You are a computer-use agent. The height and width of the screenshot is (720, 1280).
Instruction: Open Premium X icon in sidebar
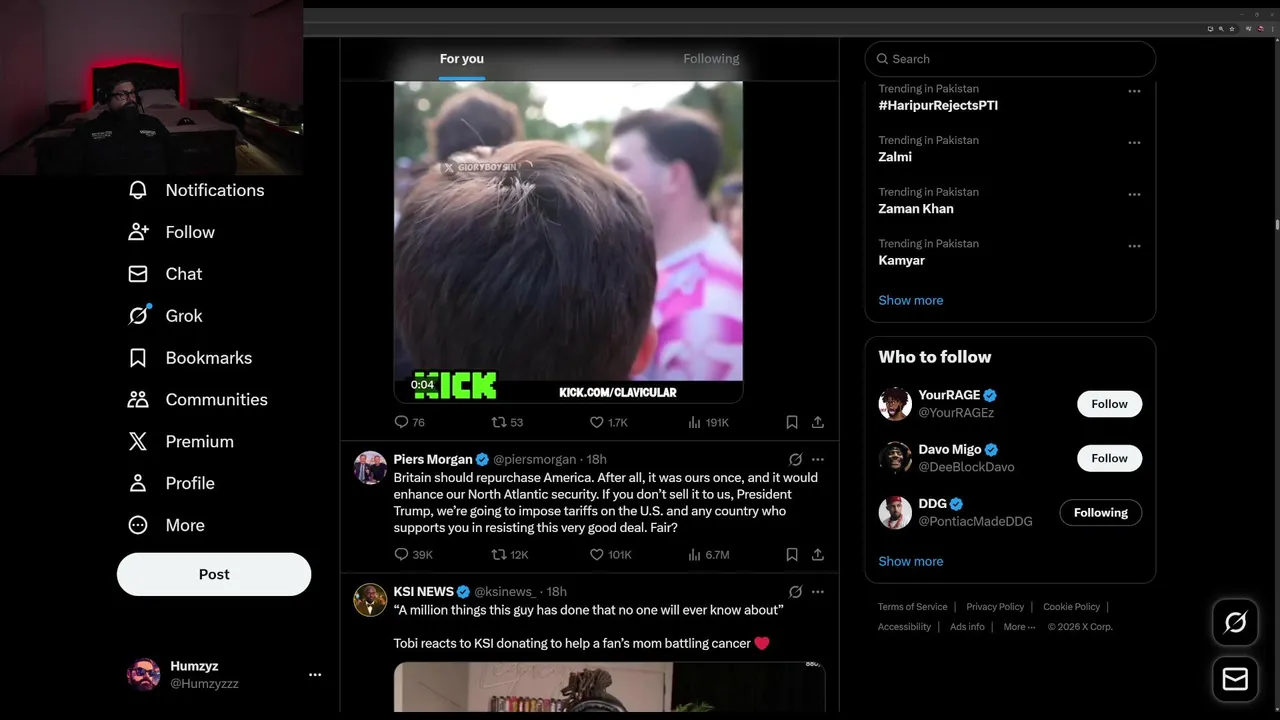point(138,442)
